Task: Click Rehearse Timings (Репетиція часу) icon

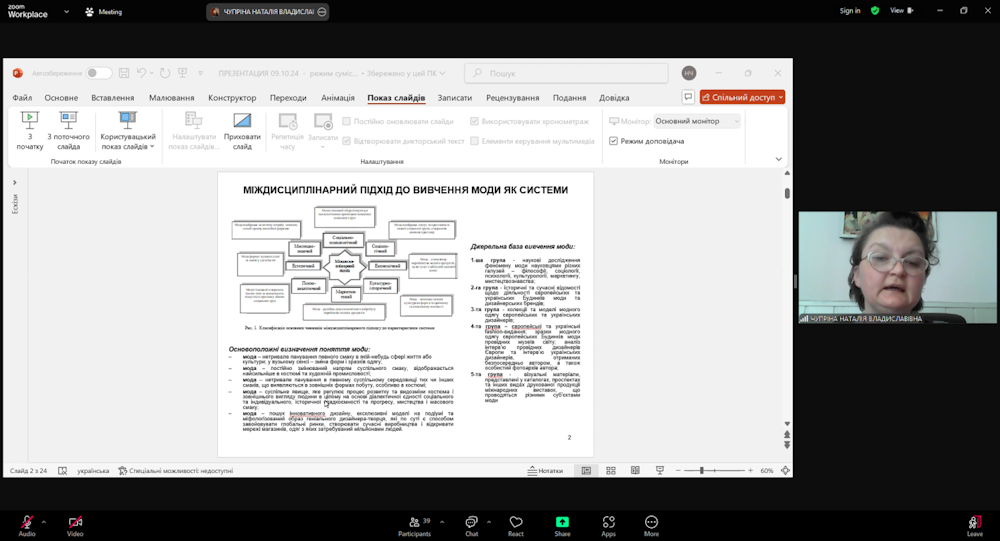Action: tap(288, 121)
